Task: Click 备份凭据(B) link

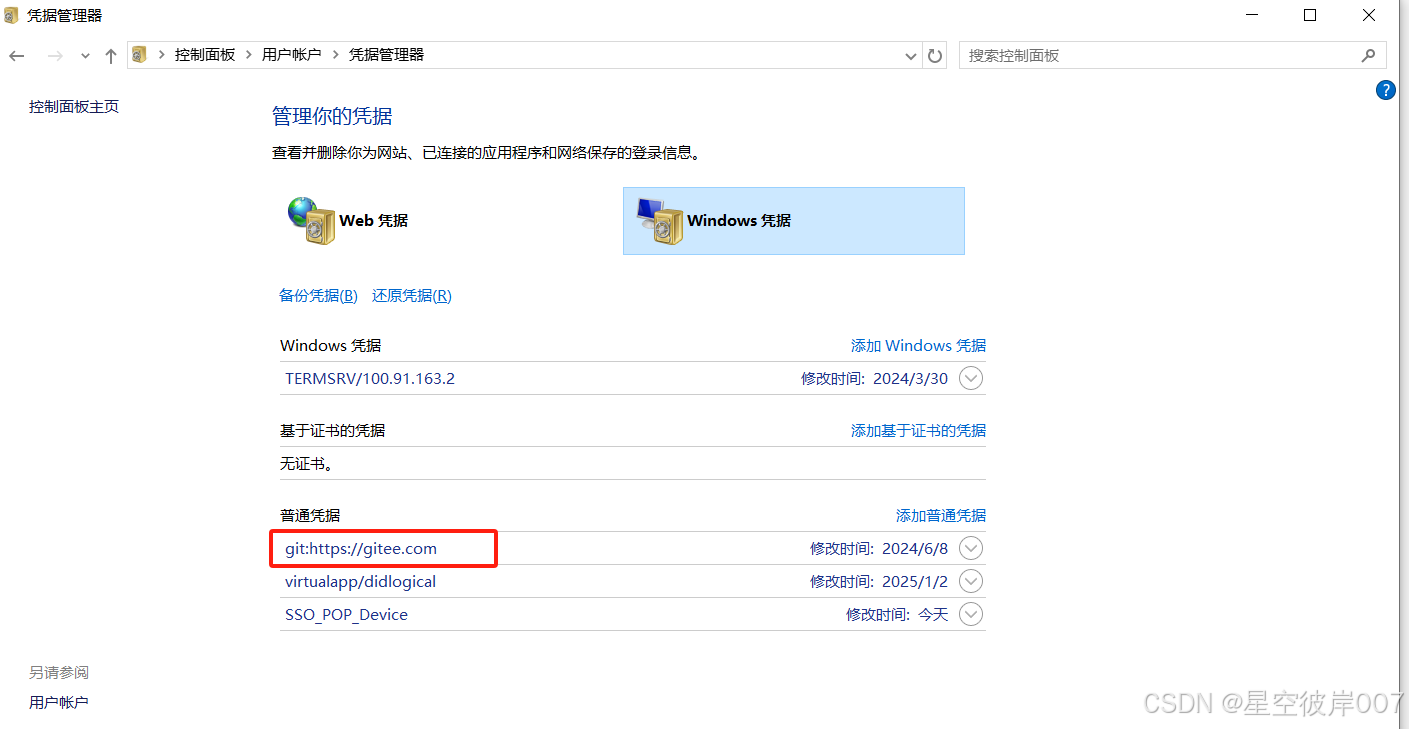Action: [x=318, y=296]
